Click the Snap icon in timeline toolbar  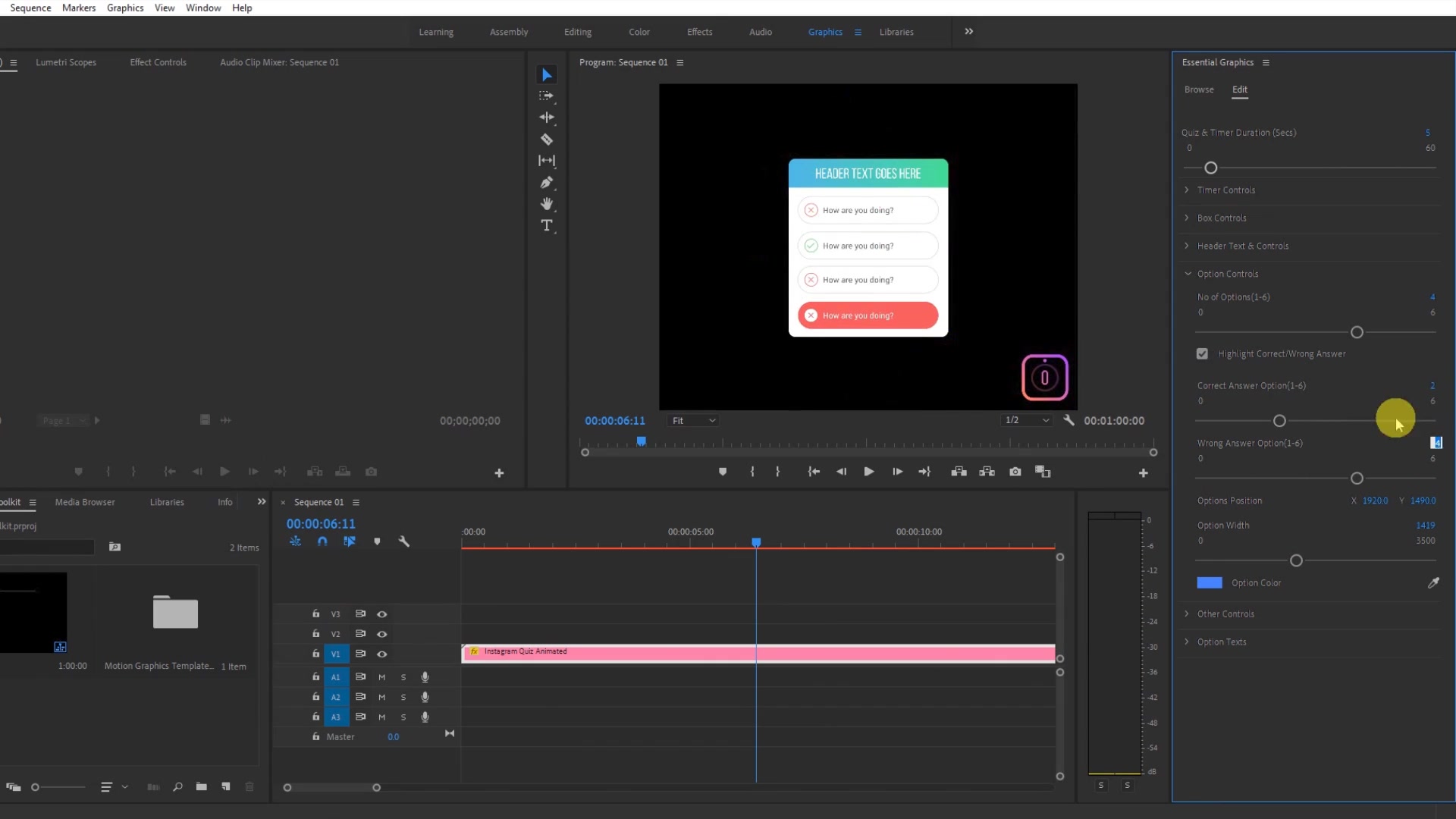point(322,540)
